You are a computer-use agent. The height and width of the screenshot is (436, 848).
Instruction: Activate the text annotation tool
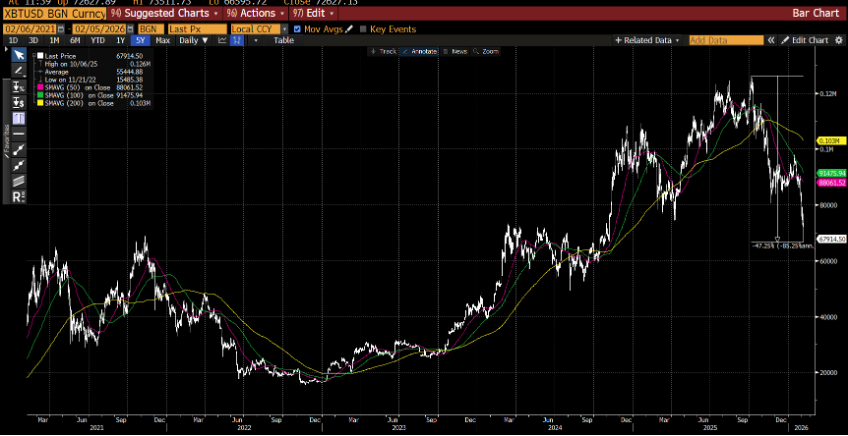pos(18,117)
